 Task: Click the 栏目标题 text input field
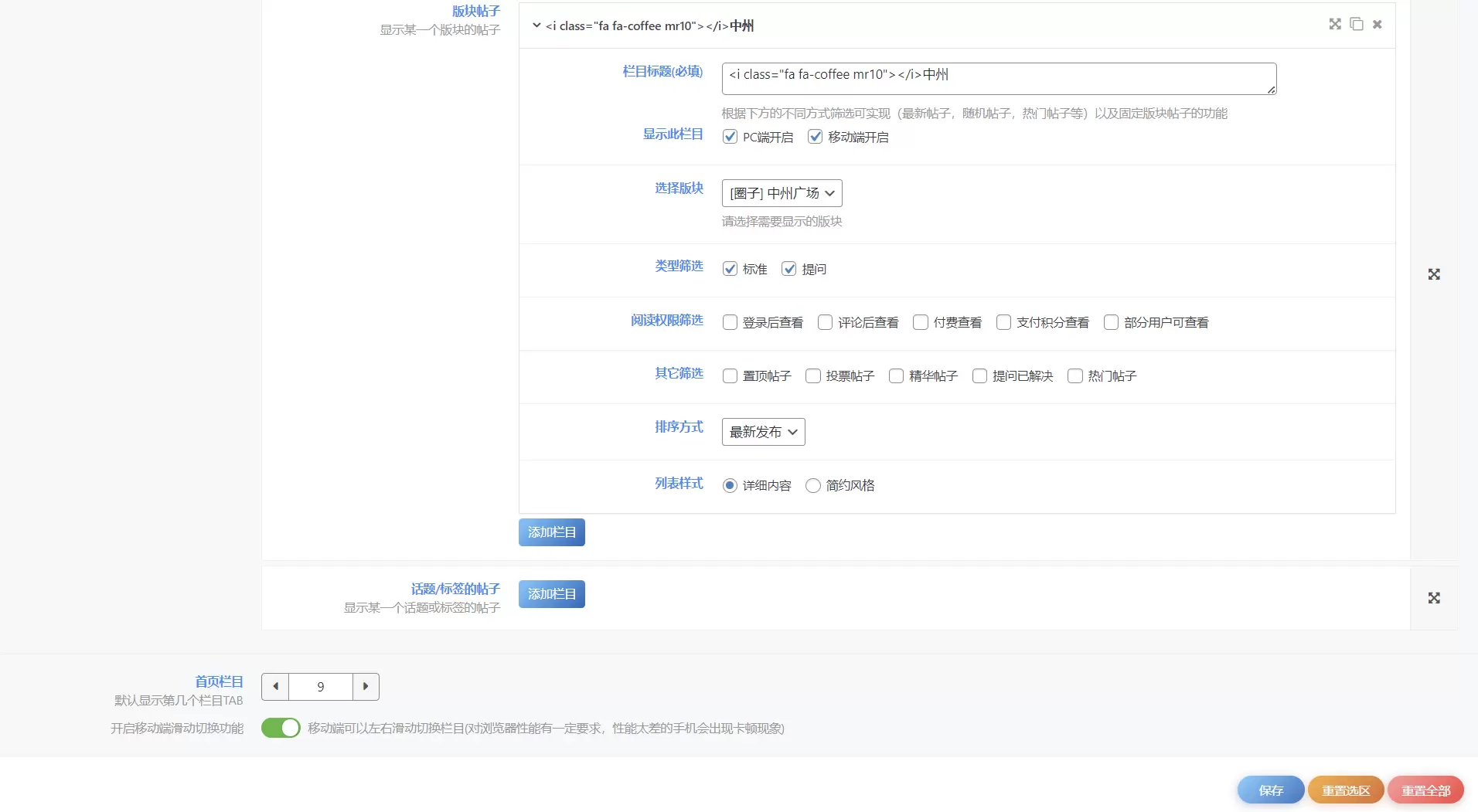click(x=999, y=79)
